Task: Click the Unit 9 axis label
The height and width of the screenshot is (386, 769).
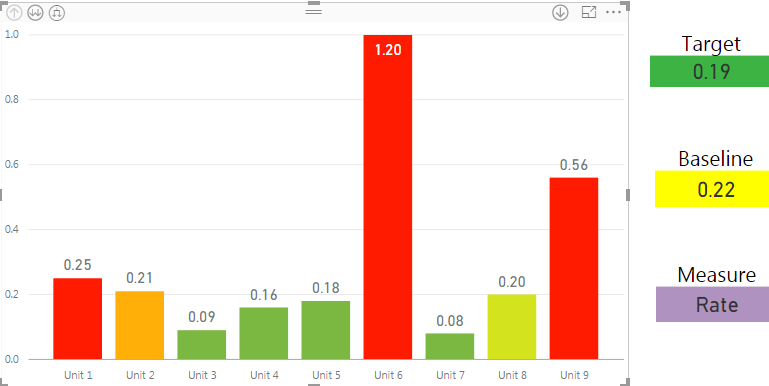Action: tap(574, 375)
